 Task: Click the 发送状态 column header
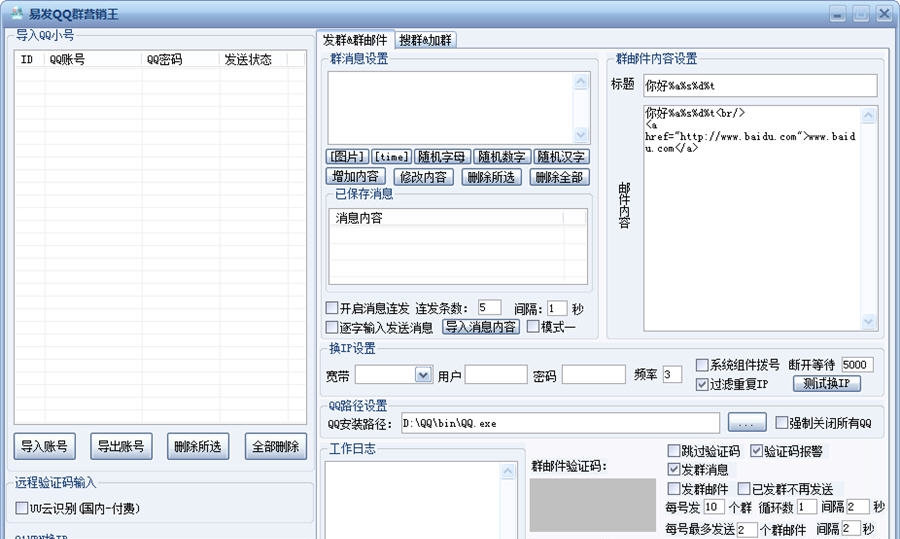click(x=253, y=59)
